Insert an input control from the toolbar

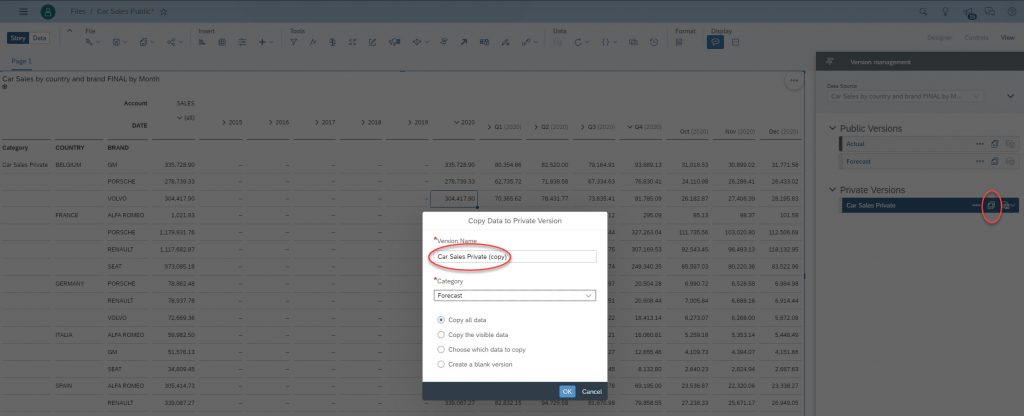[242, 42]
